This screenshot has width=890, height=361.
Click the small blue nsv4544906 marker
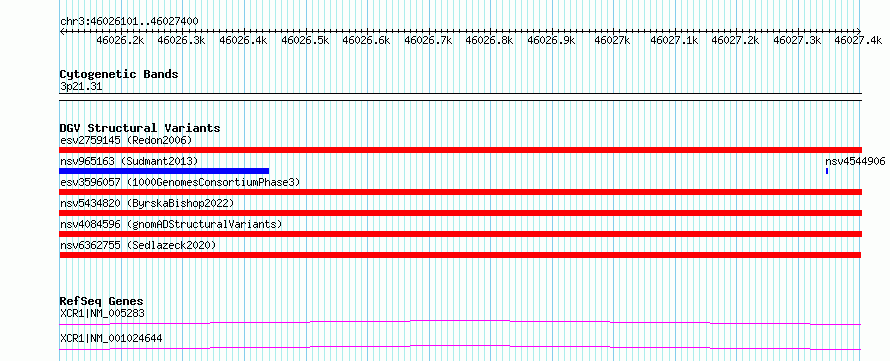point(827,171)
